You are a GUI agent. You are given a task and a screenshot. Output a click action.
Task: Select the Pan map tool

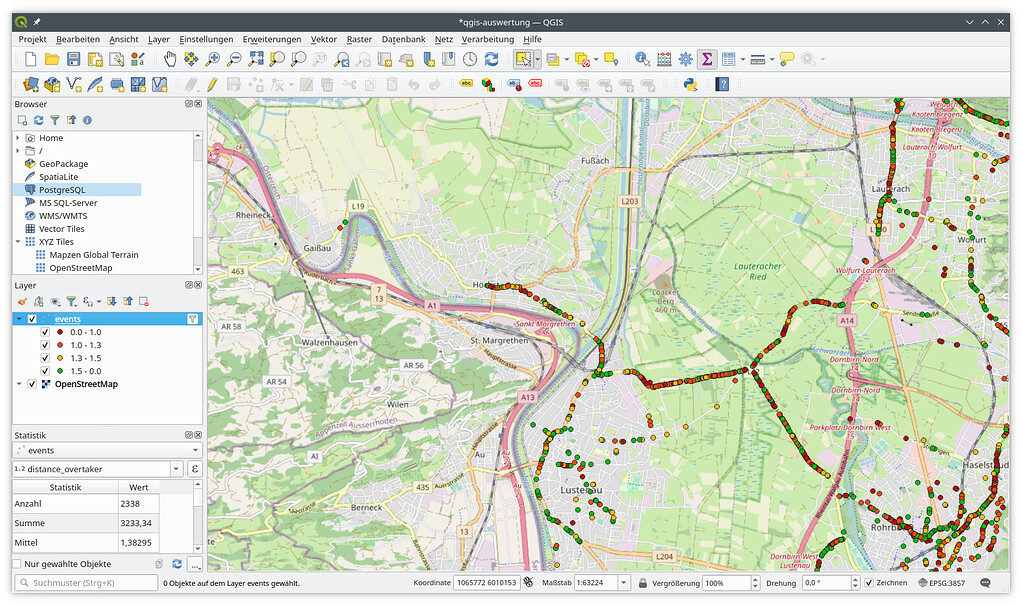(169, 58)
